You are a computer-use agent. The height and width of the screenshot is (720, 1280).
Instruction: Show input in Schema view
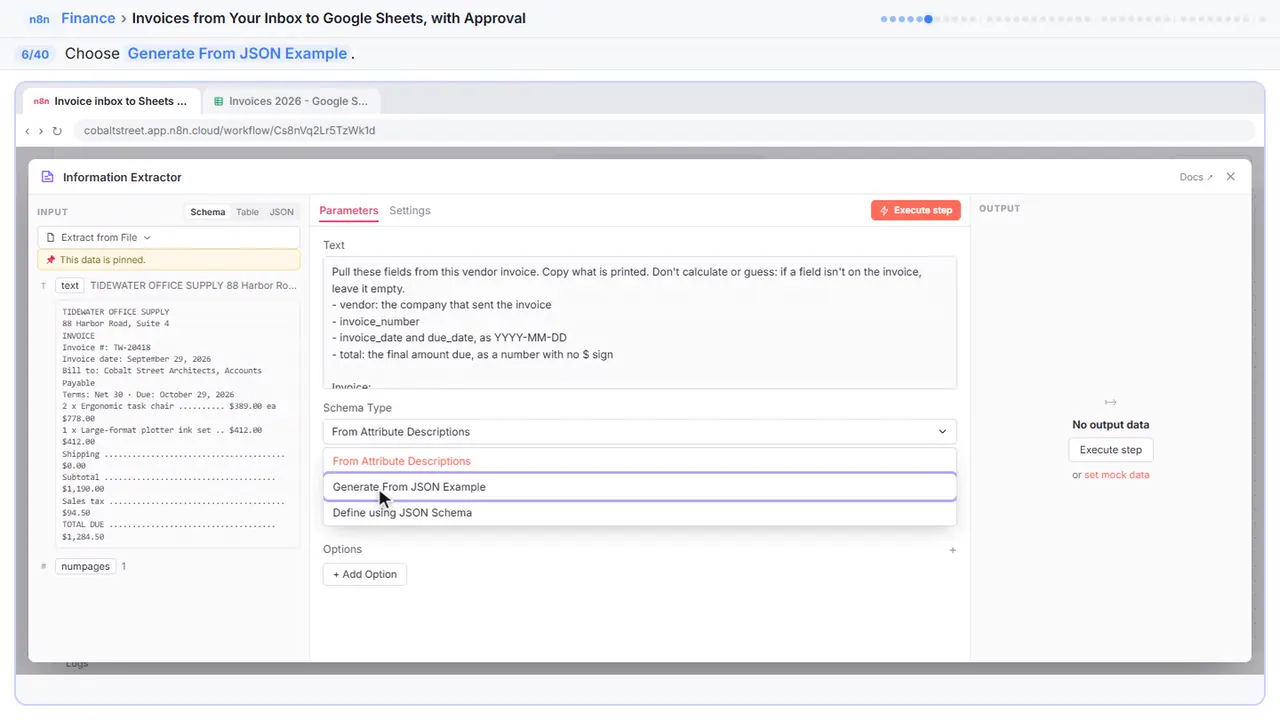[208, 212]
